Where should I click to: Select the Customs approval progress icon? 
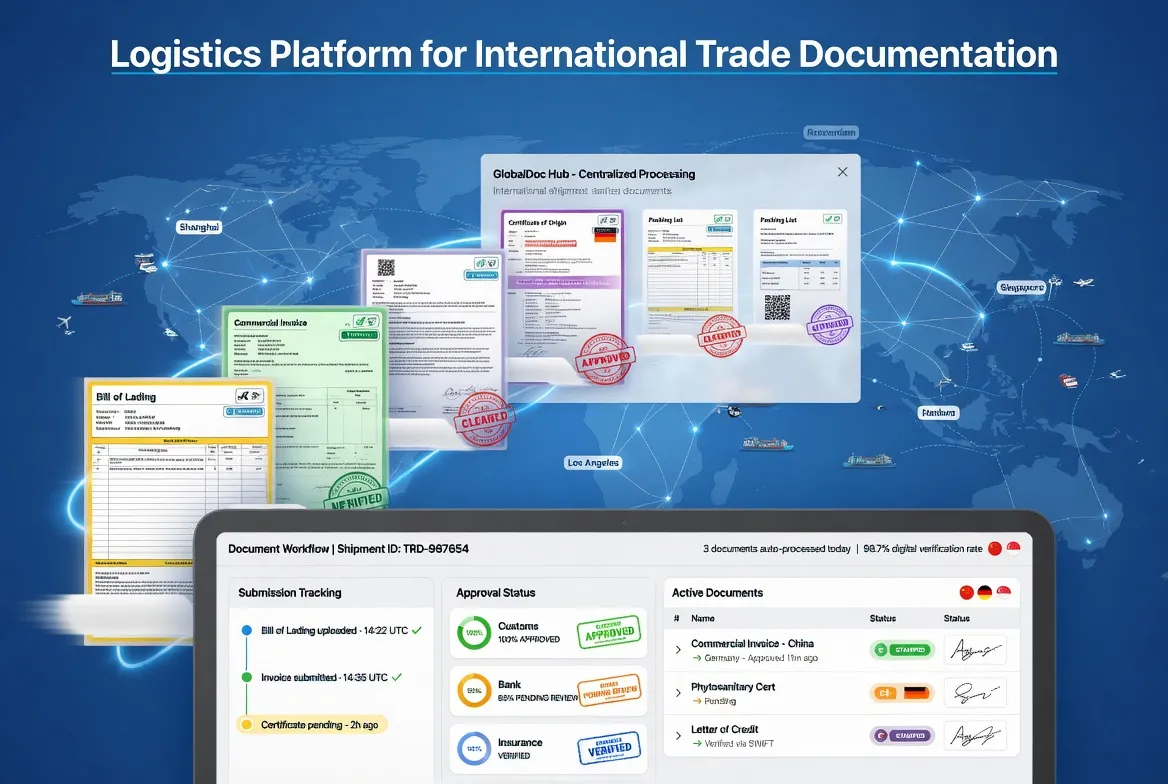pos(473,631)
